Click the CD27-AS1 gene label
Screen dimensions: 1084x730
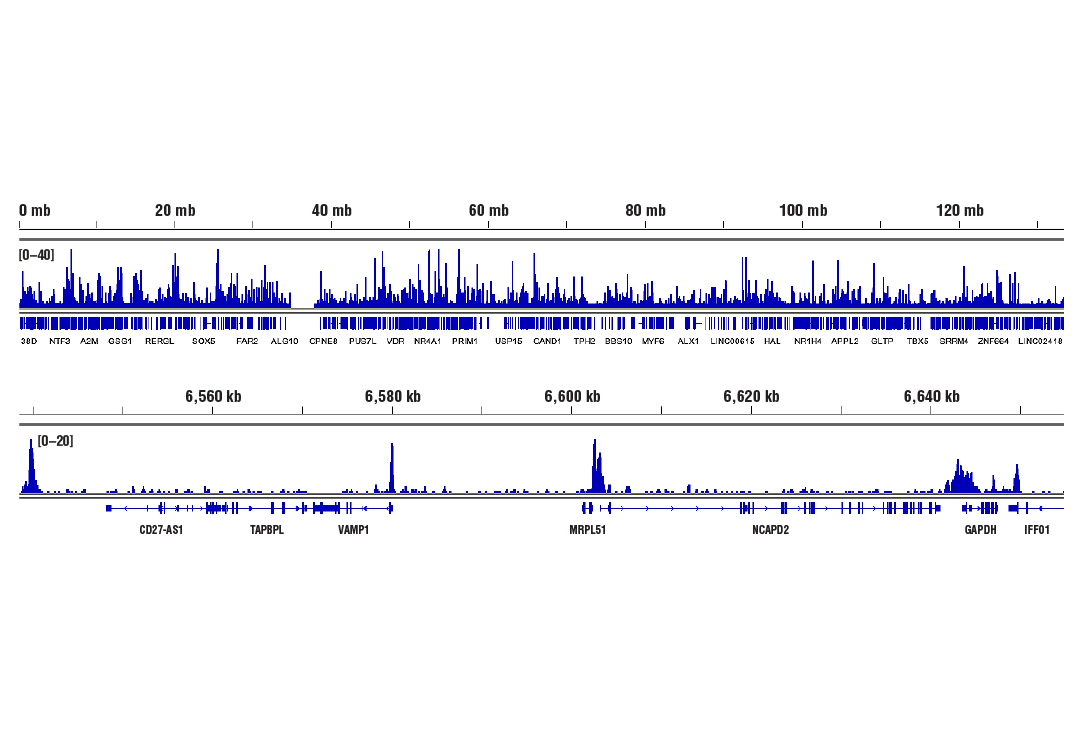[161, 529]
